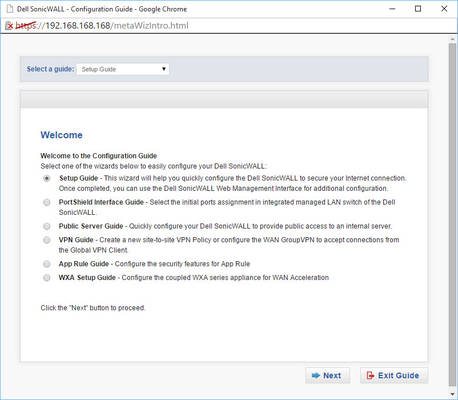The width and height of the screenshot is (458, 400).
Task: Click the insecure HTTPS warning icon
Action: pyautogui.click(x=9, y=26)
